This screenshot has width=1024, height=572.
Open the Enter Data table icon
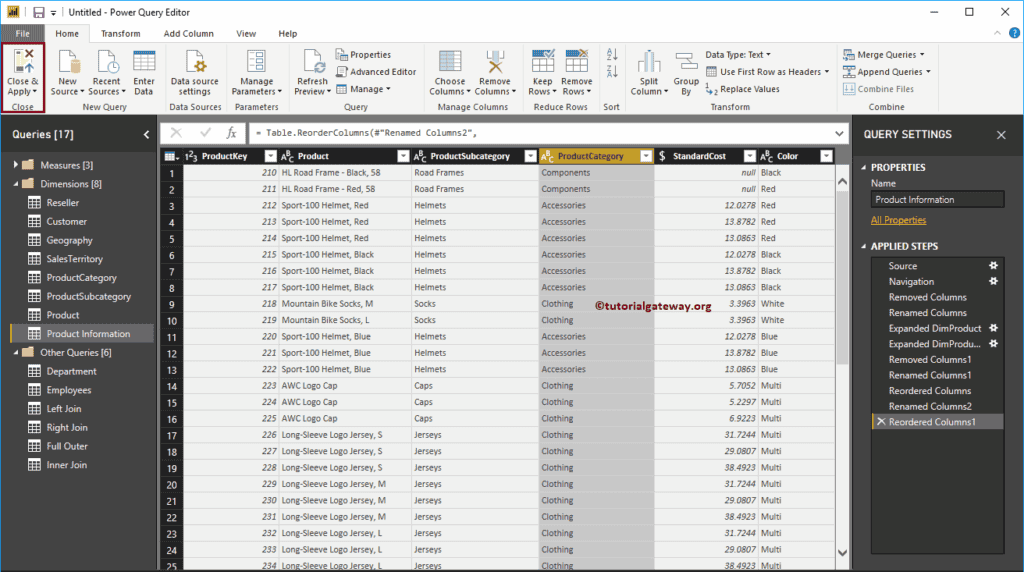point(144,62)
